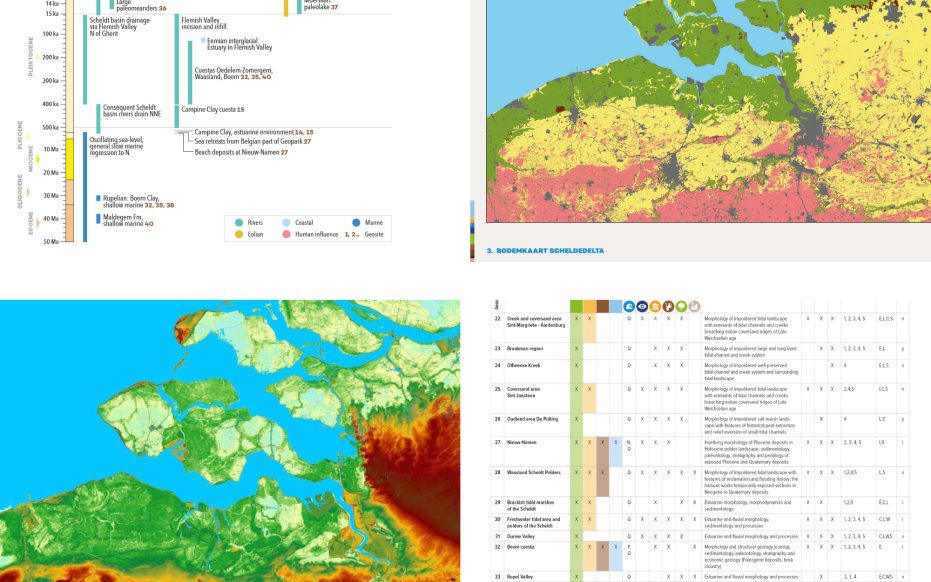Click the dark blue Marine dot in the legend
The image size is (931, 582).
(355, 222)
